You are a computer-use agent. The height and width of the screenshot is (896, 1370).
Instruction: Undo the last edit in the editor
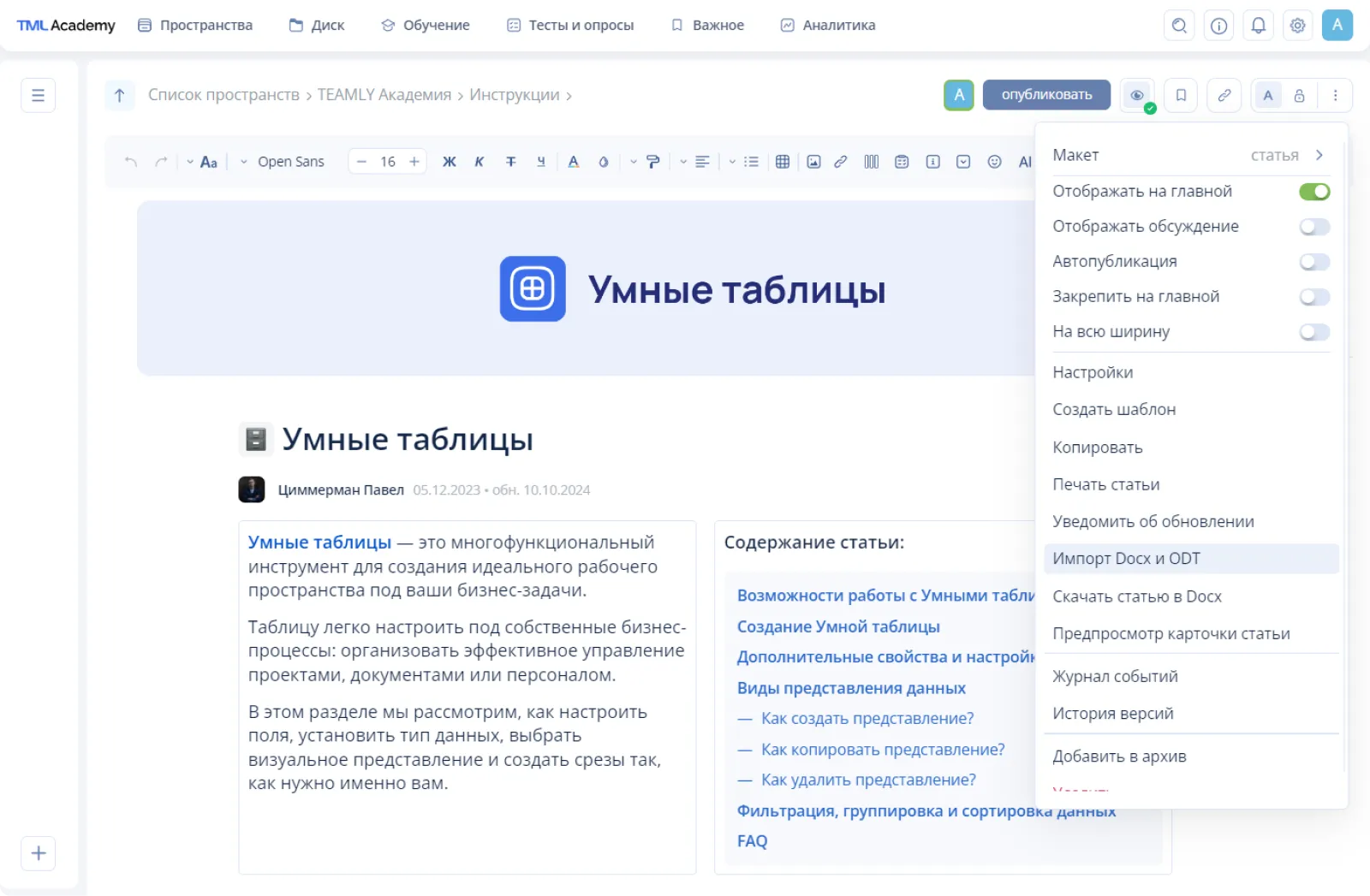click(x=130, y=162)
